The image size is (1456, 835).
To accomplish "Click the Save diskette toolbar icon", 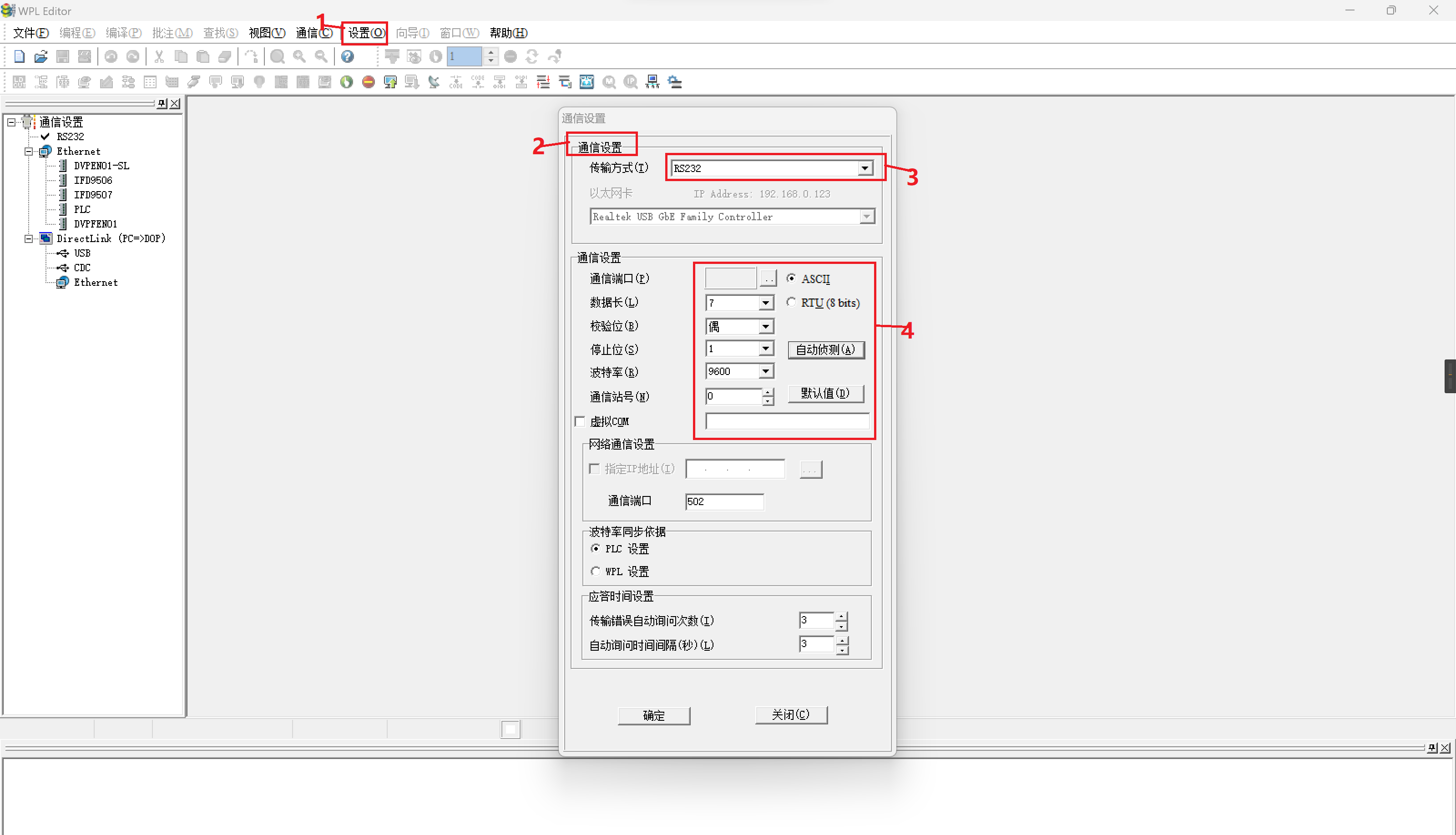I will click(x=62, y=56).
